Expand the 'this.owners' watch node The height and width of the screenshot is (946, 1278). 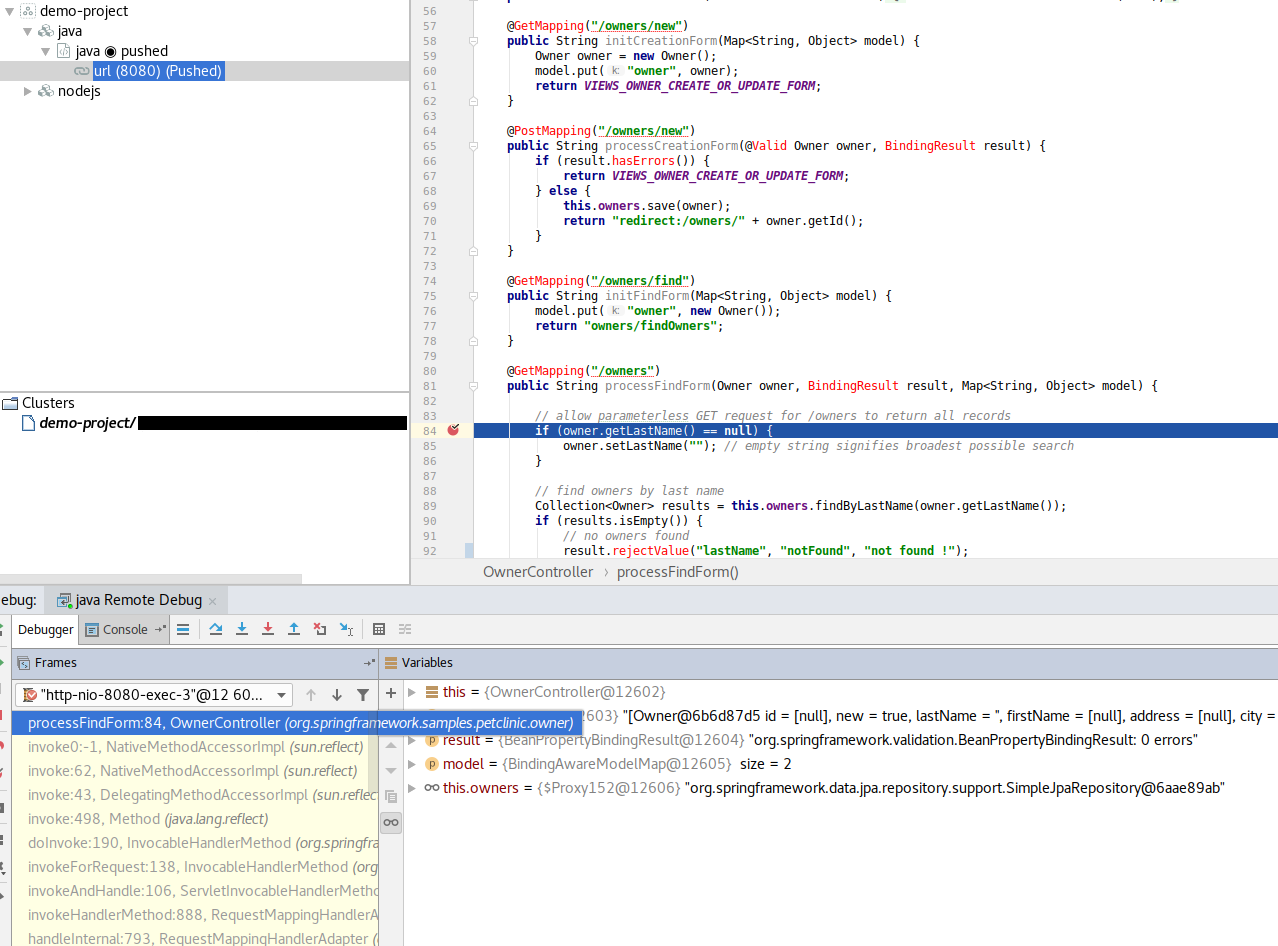[x=412, y=788]
